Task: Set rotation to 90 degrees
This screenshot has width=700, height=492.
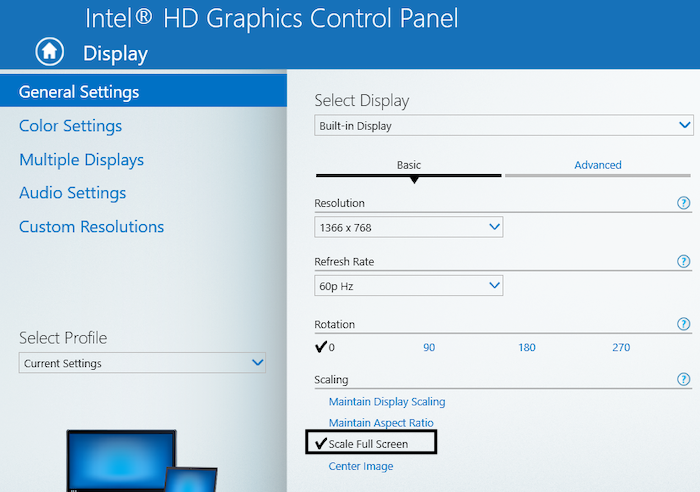Action: (429, 348)
